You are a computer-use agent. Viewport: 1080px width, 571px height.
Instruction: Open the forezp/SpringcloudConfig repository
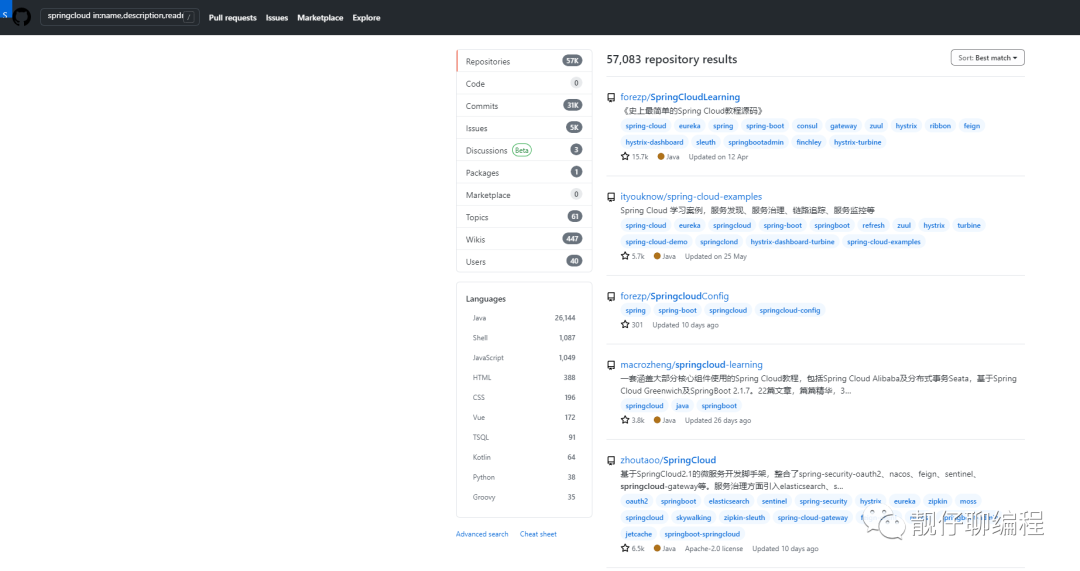click(x=674, y=296)
